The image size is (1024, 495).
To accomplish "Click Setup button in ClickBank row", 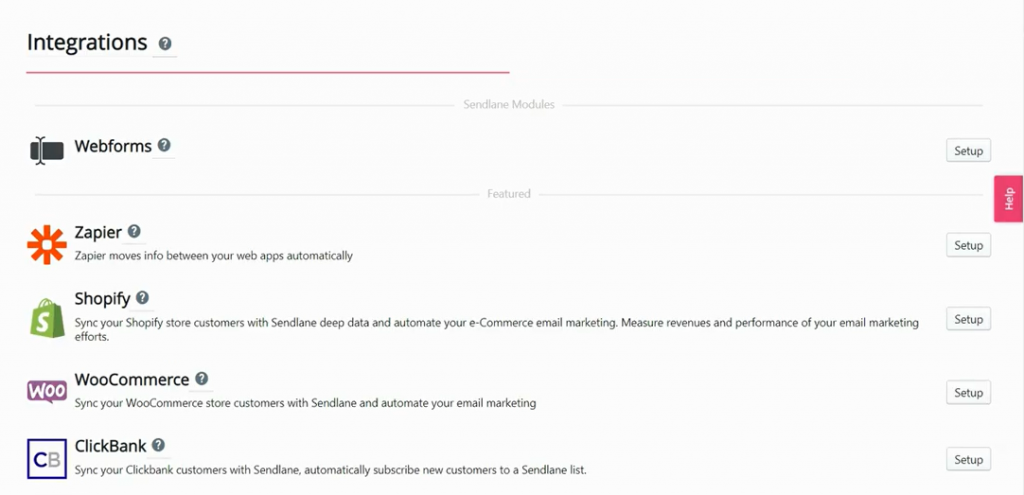I will pyautogui.click(x=968, y=459).
